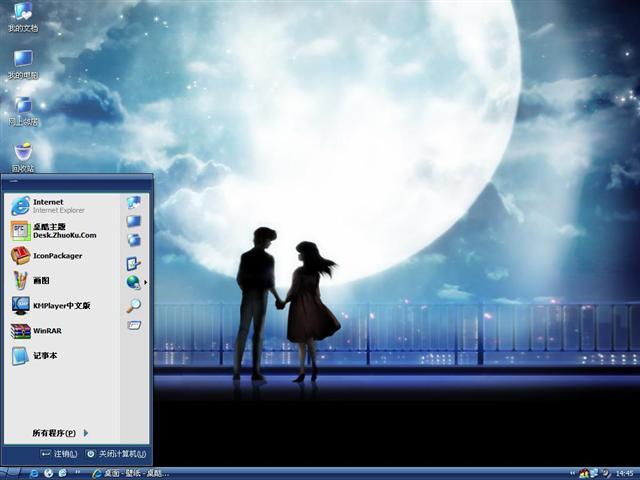Click the system tray clock showing 14:45

tap(625, 472)
